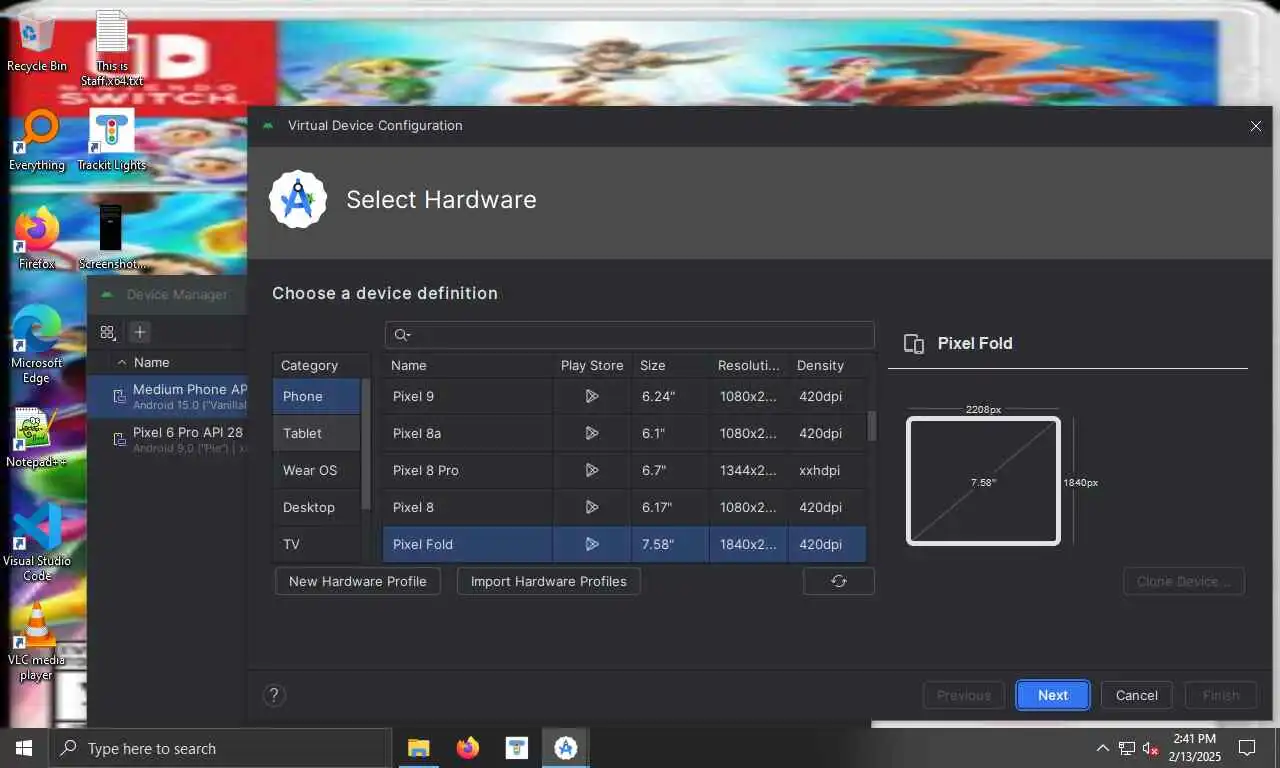Launch the Visual Studio Code desktop shortcut
The image size is (1280, 768).
click(x=37, y=542)
